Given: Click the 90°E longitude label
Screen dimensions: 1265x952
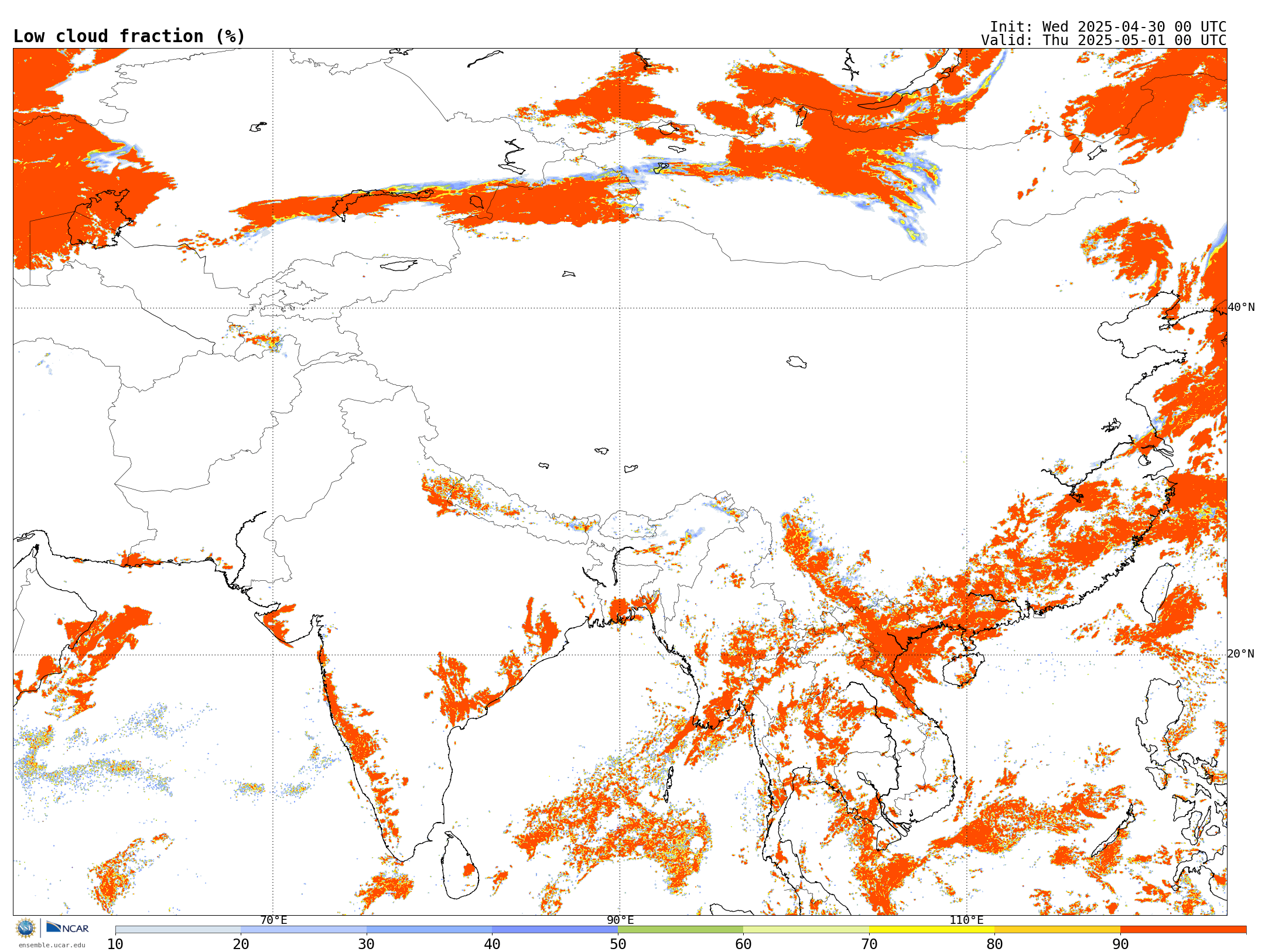Looking at the screenshot, I should 620,920.
